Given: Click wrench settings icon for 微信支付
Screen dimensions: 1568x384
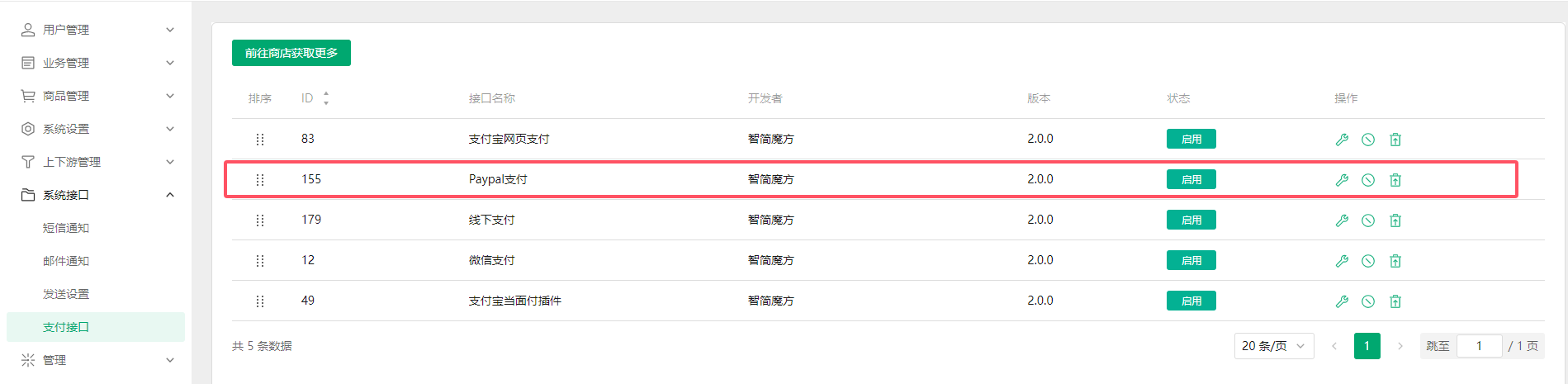Looking at the screenshot, I should [1342, 261].
